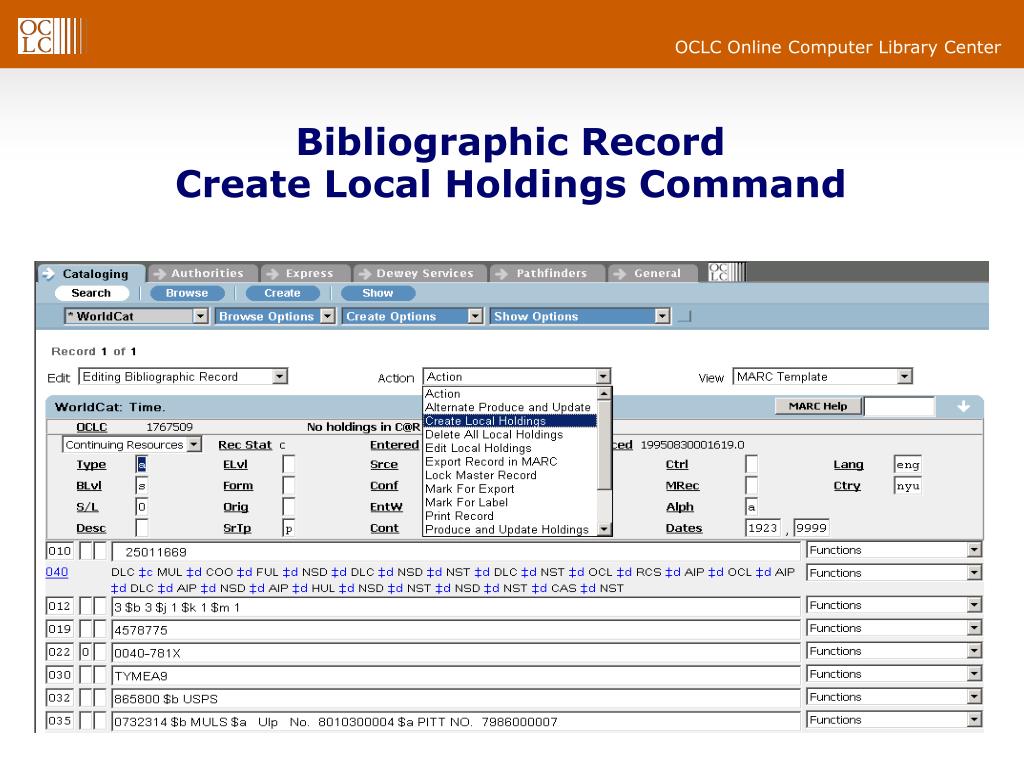
Task: Open Functions dropdown for field 040
Action: tap(893, 573)
